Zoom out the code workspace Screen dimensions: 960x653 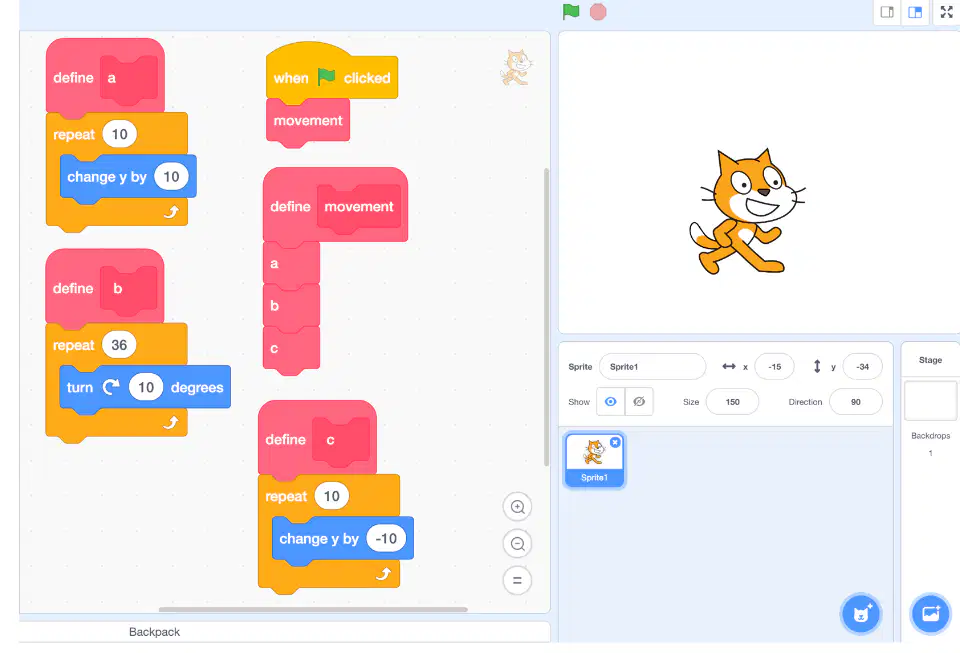517,543
